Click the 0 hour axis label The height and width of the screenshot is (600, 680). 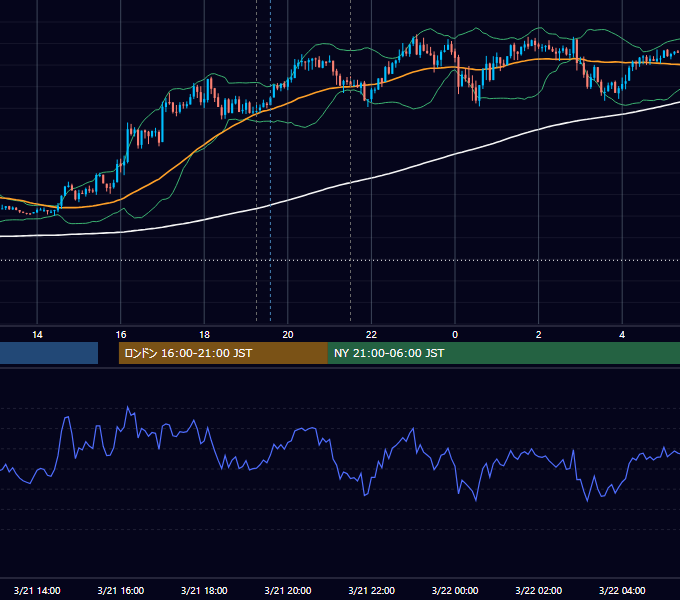(455, 335)
